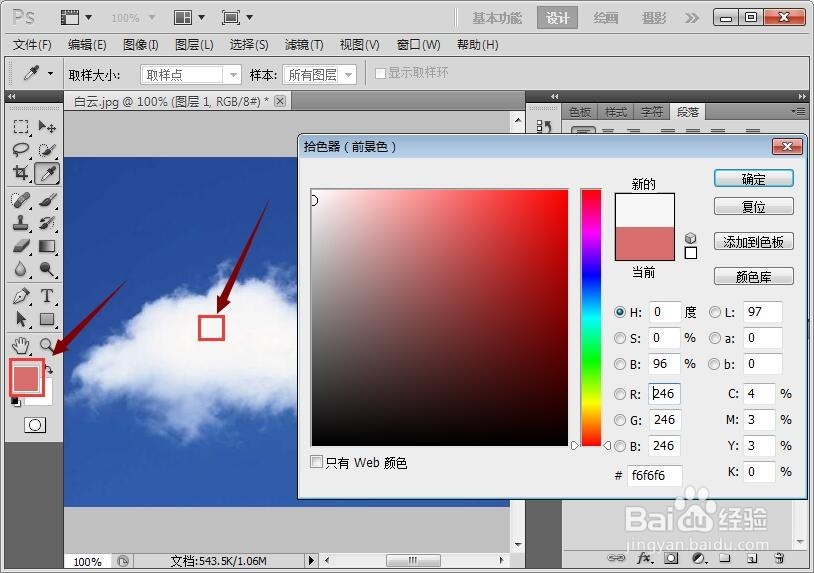Viewport: 814px width, 573px height.
Task: Select the Rectangle shape tool
Action: tap(47, 319)
